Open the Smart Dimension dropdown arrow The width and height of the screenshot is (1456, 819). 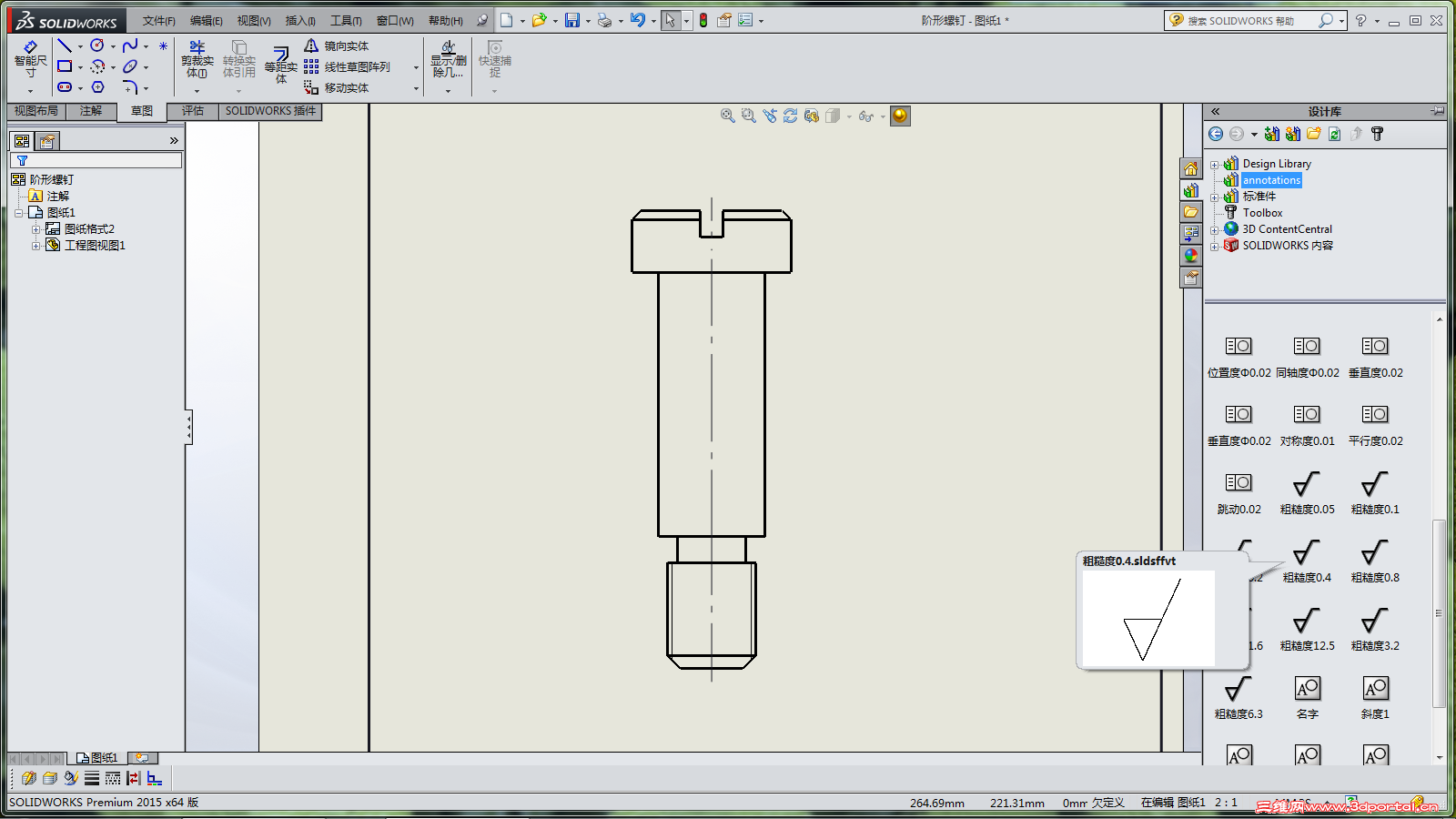click(30, 90)
